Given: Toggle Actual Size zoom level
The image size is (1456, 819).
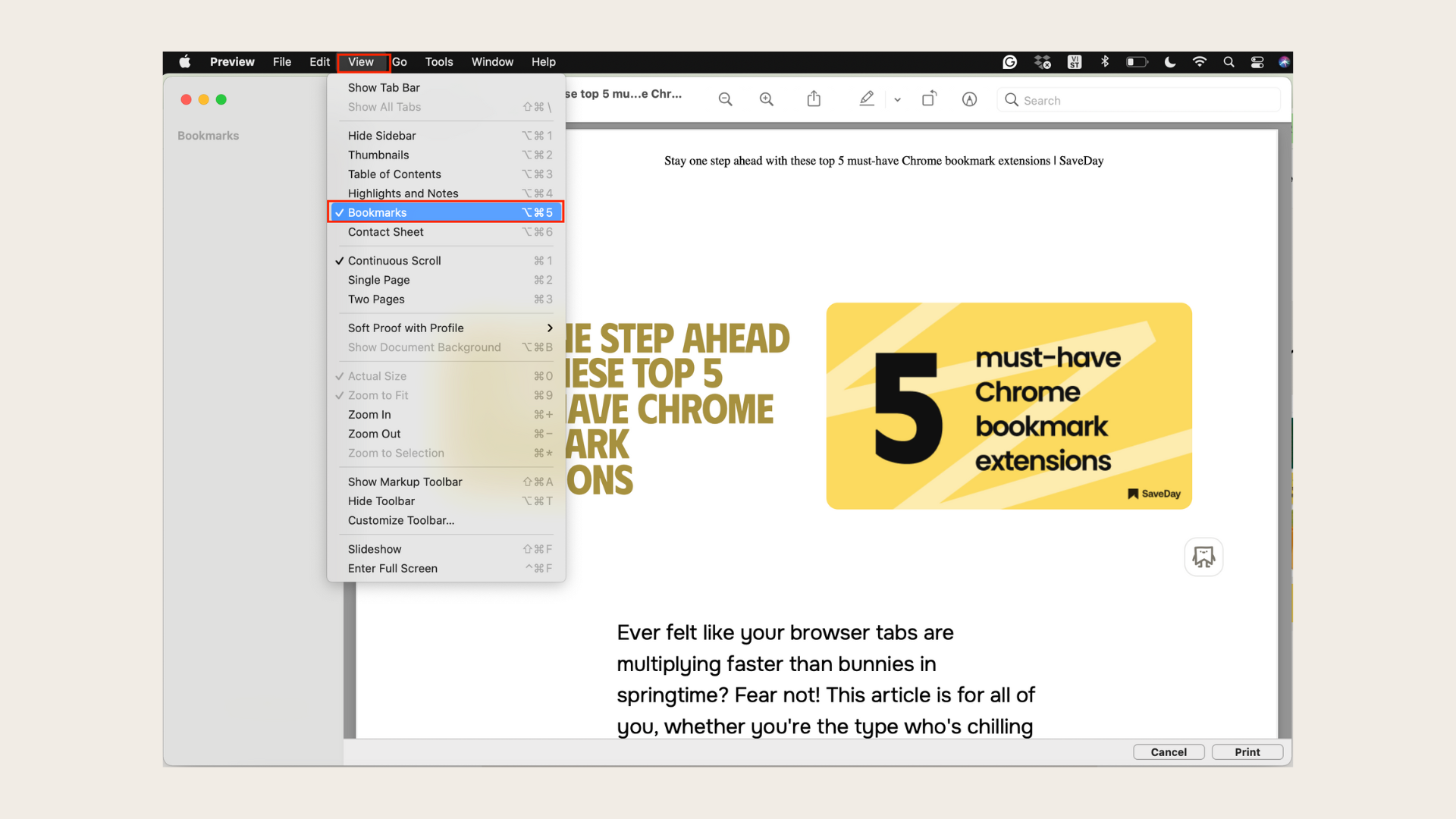Looking at the screenshot, I should tap(377, 376).
